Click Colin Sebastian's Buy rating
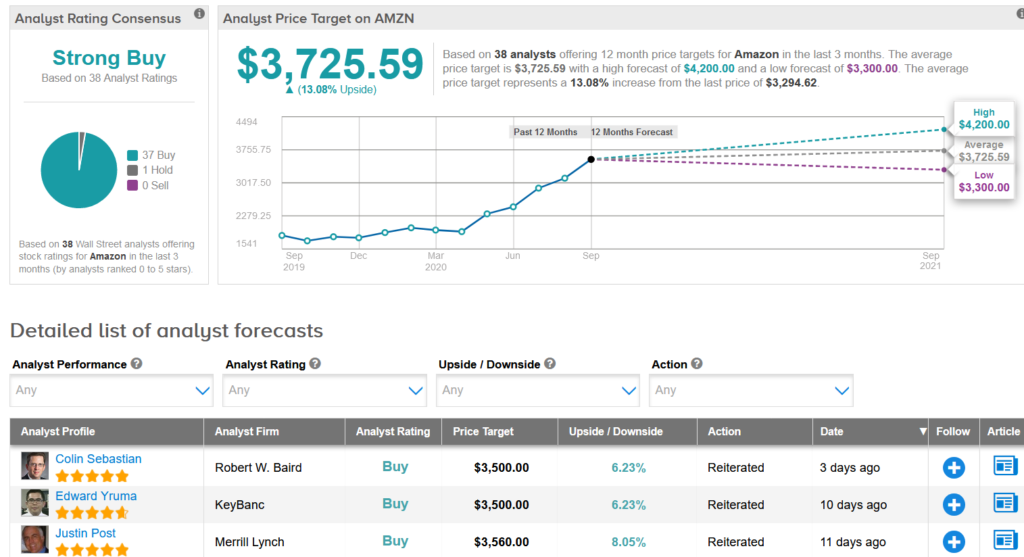 pyautogui.click(x=395, y=466)
